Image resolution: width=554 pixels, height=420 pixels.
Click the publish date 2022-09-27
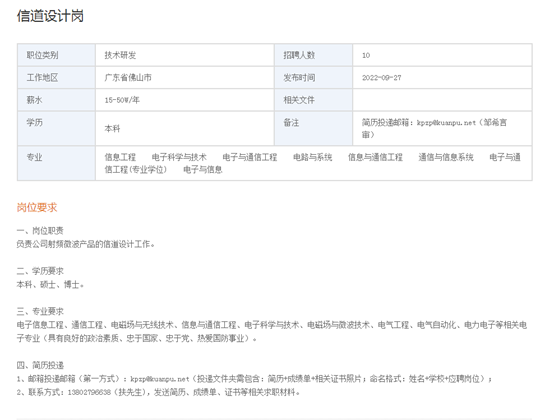click(382, 78)
